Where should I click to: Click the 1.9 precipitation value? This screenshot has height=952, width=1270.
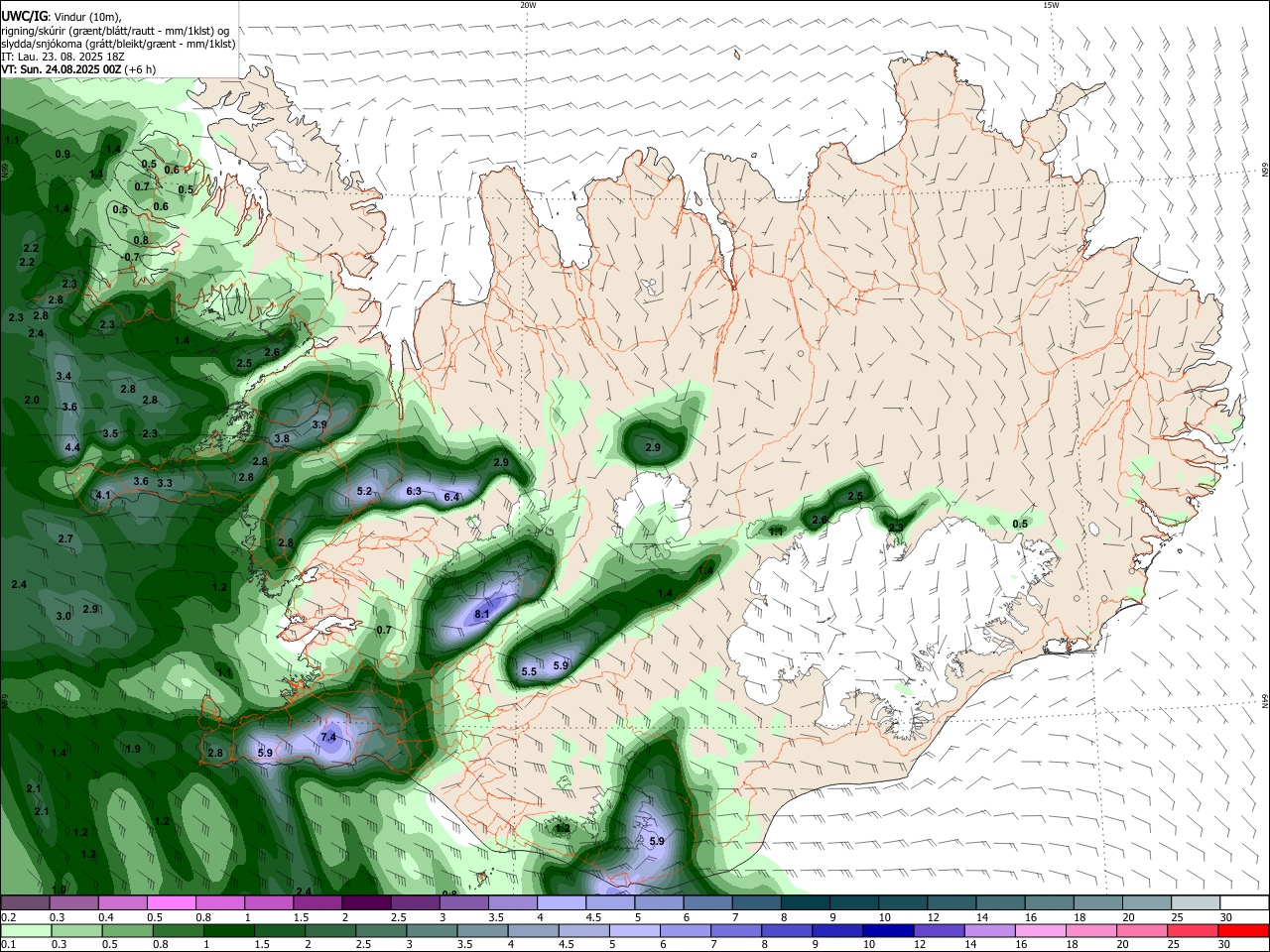click(133, 749)
